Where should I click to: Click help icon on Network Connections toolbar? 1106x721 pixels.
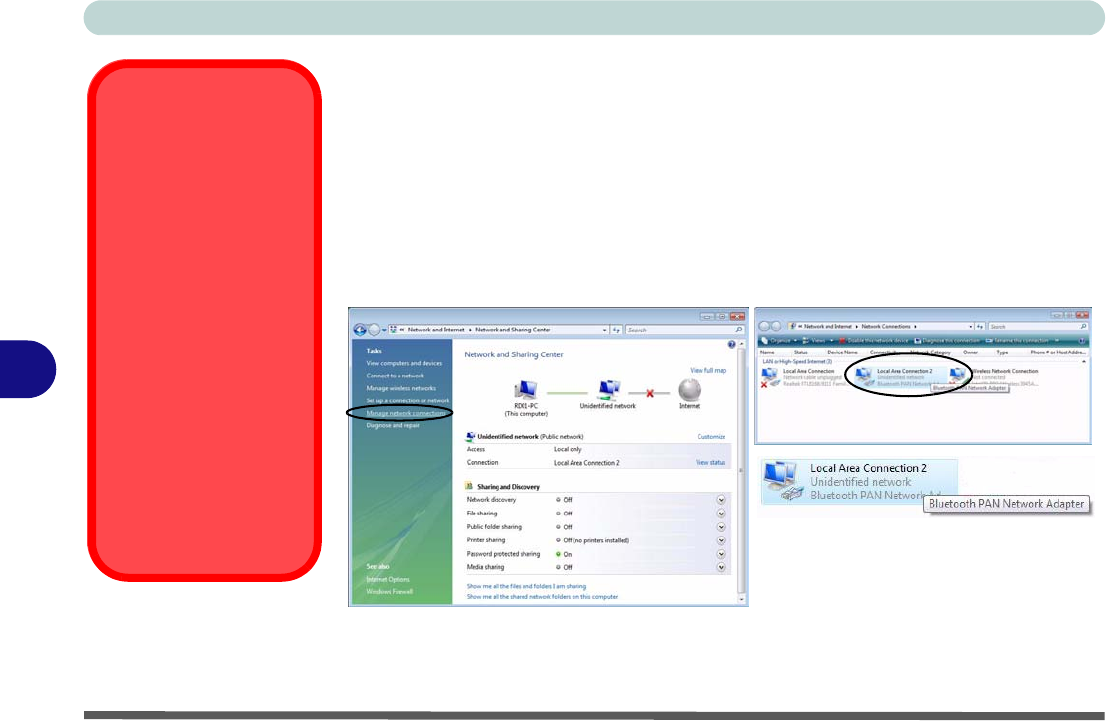click(1082, 341)
